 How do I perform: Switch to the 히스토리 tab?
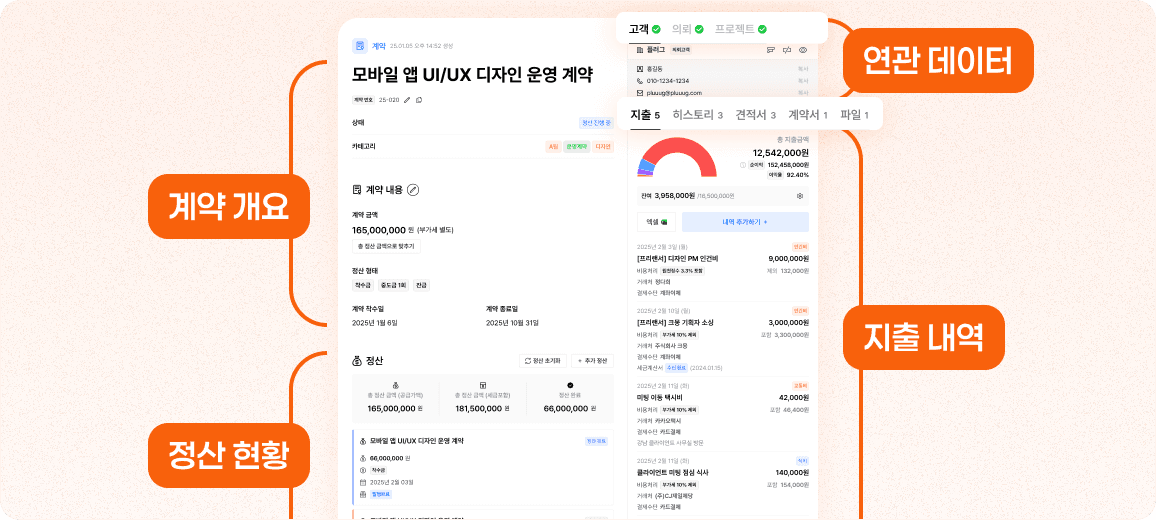(697, 115)
